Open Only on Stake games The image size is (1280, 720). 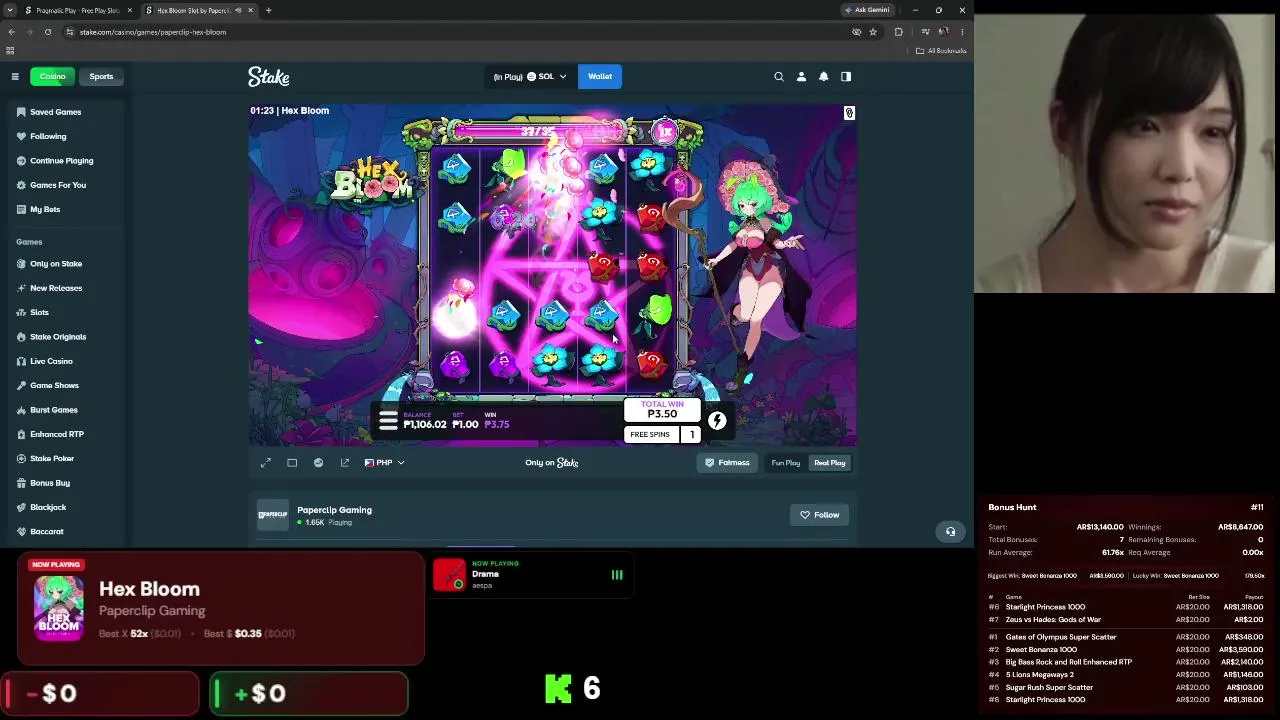pos(56,264)
